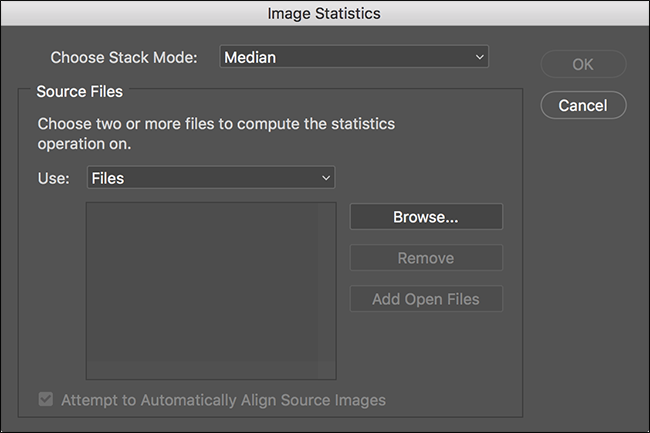
Task: Click the bottom edge of the file list box
Action: [210, 379]
